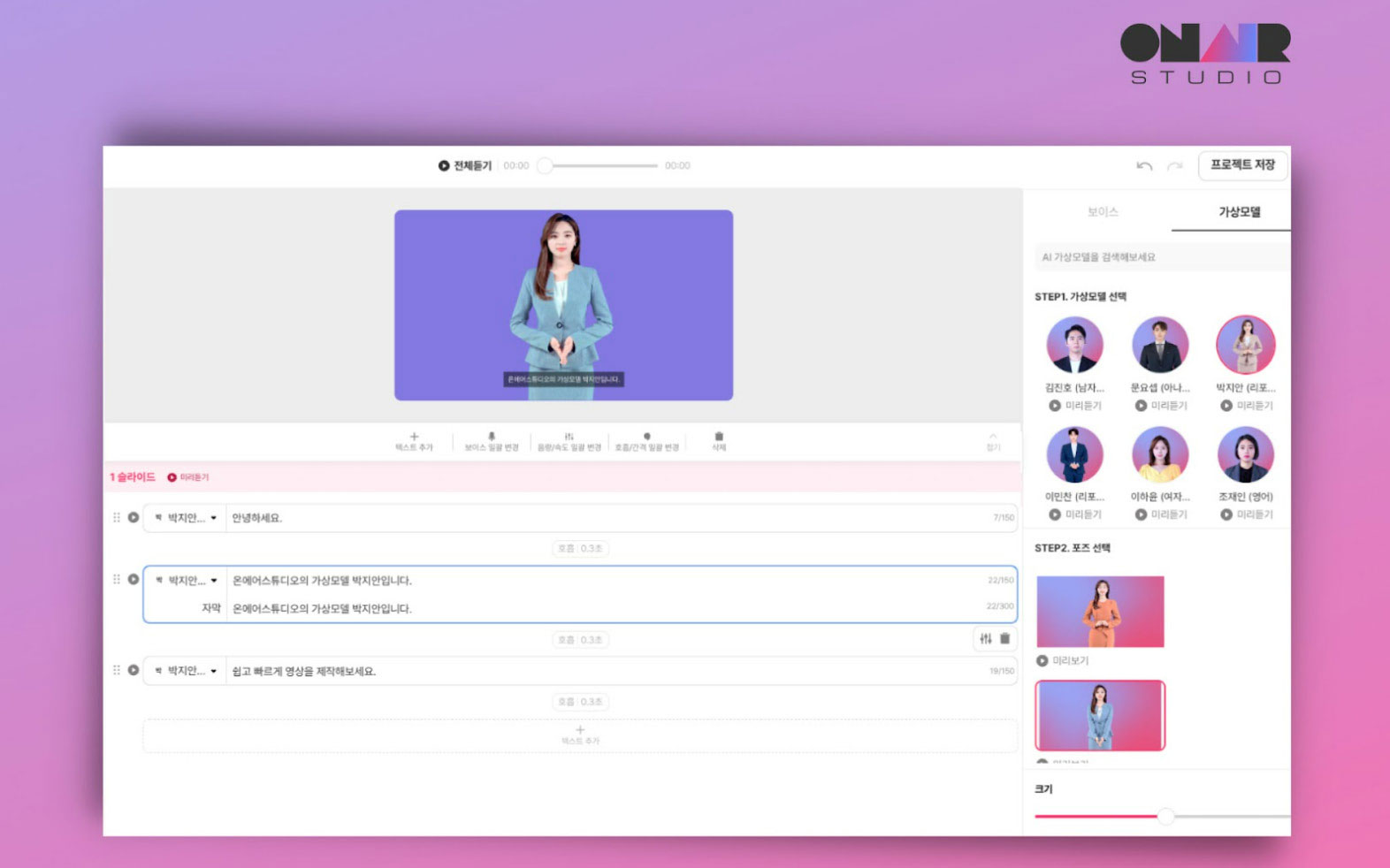The image size is (1390, 868).
Task: Open 호흡/간격 일괄 변경 tool
Action: 646,441
